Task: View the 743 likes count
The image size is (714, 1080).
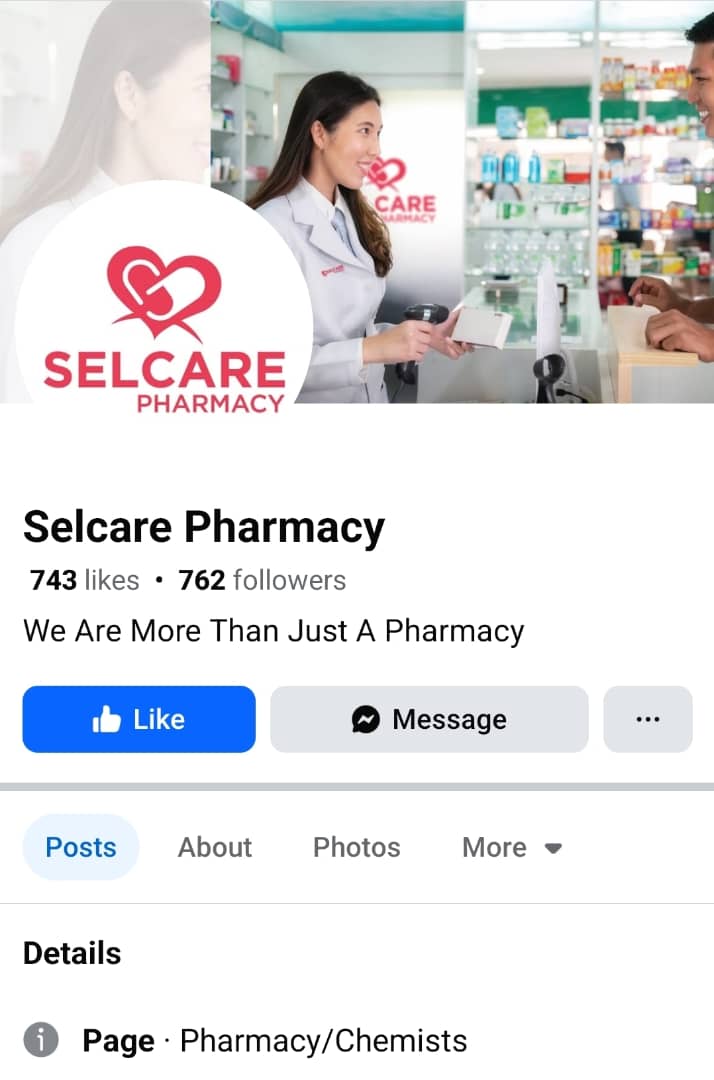Action: click(85, 580)
